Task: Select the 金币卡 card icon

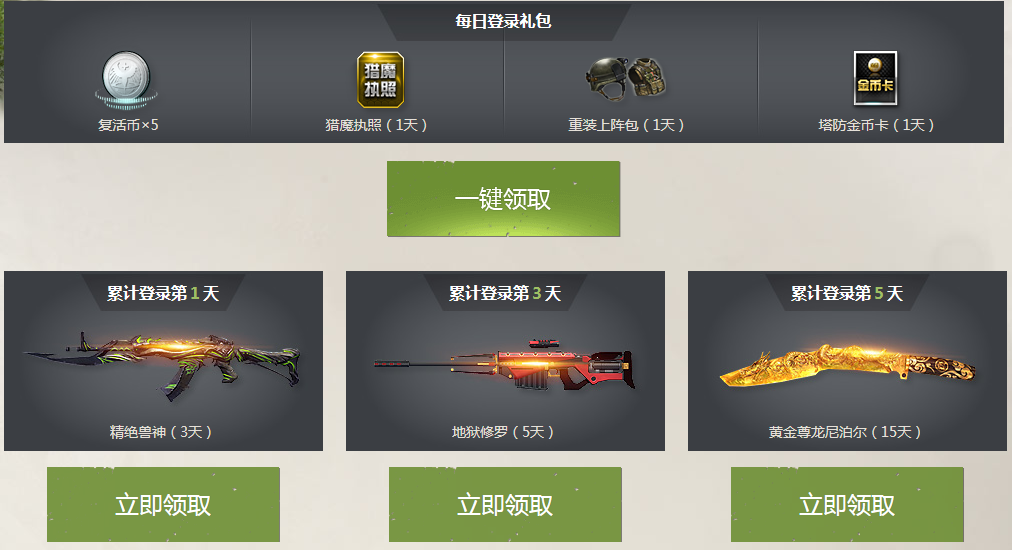Action: (x=875, y=79)
